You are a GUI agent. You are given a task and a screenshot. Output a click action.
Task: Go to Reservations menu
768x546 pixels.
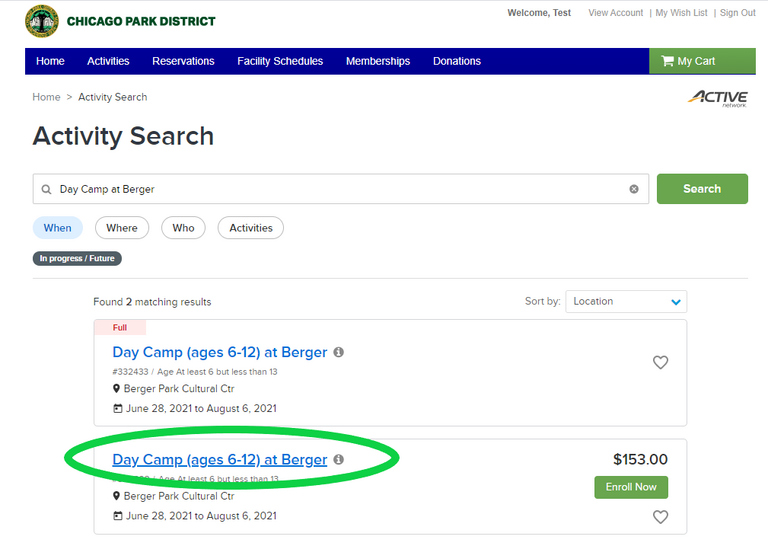click(183, 61)
